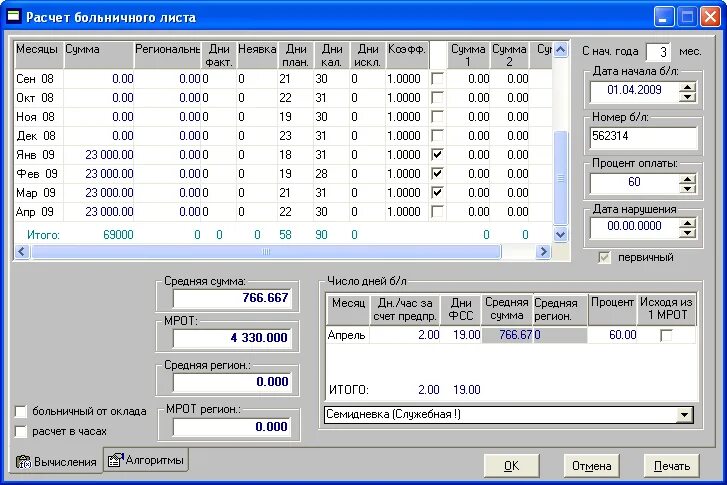727x485 pixels.
Task: Enable 'больничный от оклада' checkbox
Action: (x=21, y=411)
